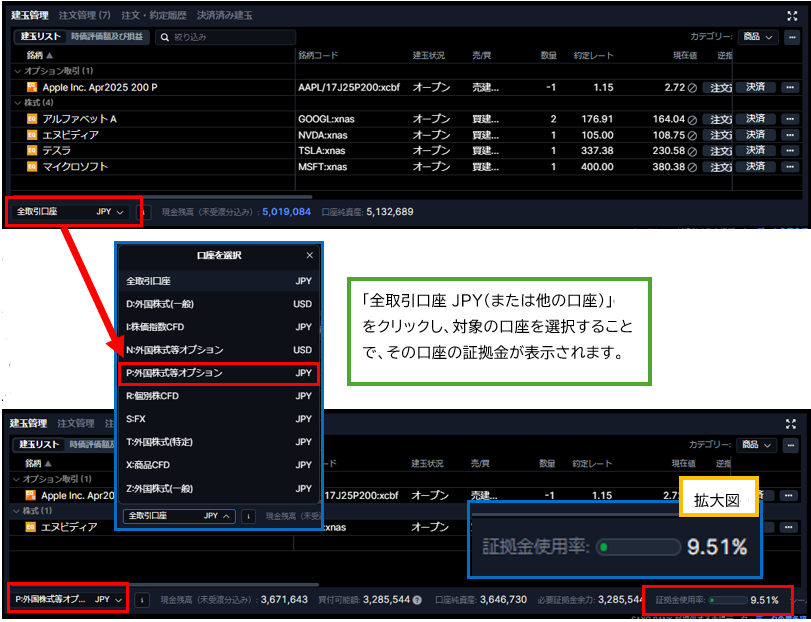The image size is (811, 622).
Task: Select the 建玉管理 tab in upper panel
Action: pyautogui.click(x=30, y=16)
